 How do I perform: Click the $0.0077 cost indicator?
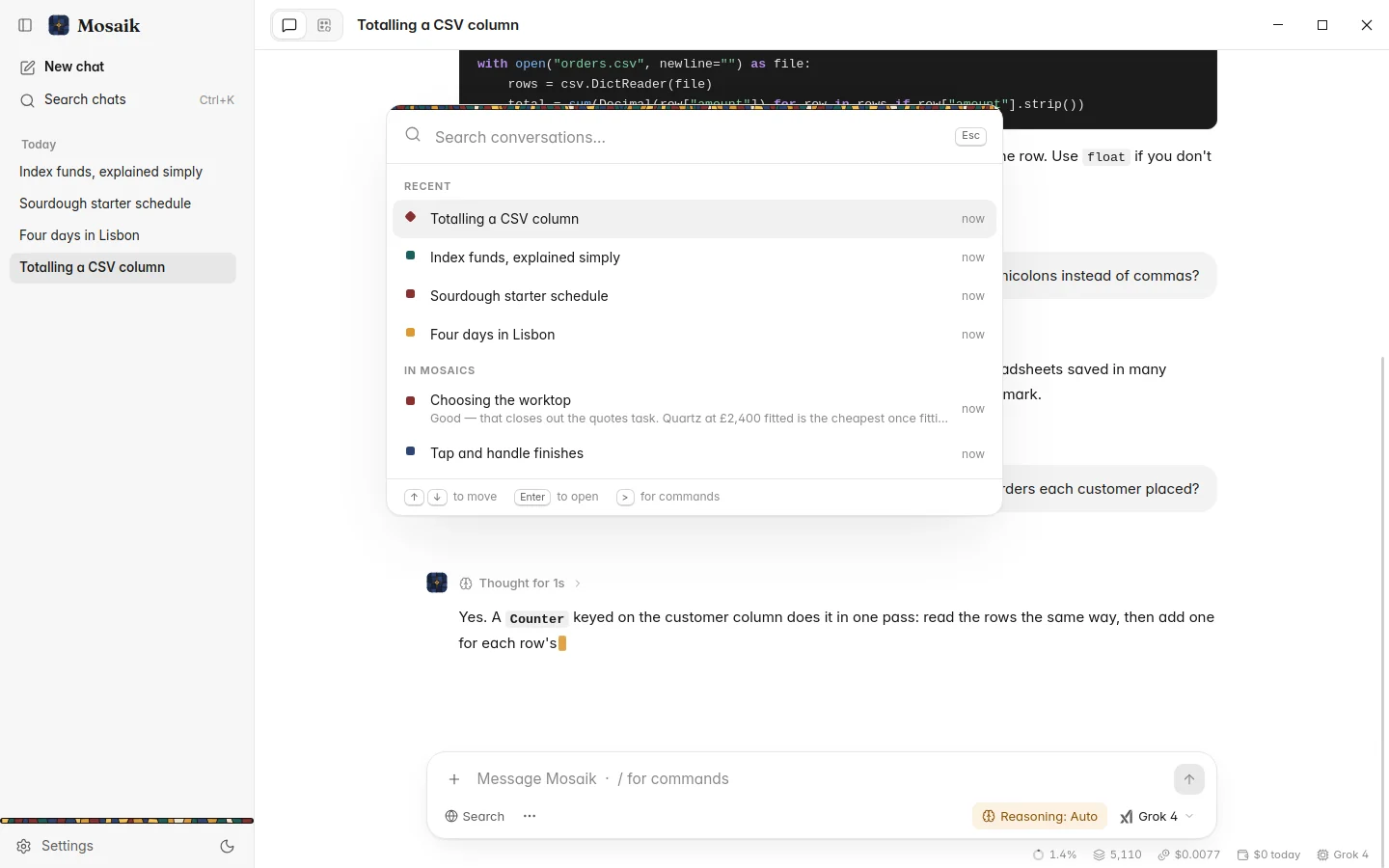coord(1189,854)
